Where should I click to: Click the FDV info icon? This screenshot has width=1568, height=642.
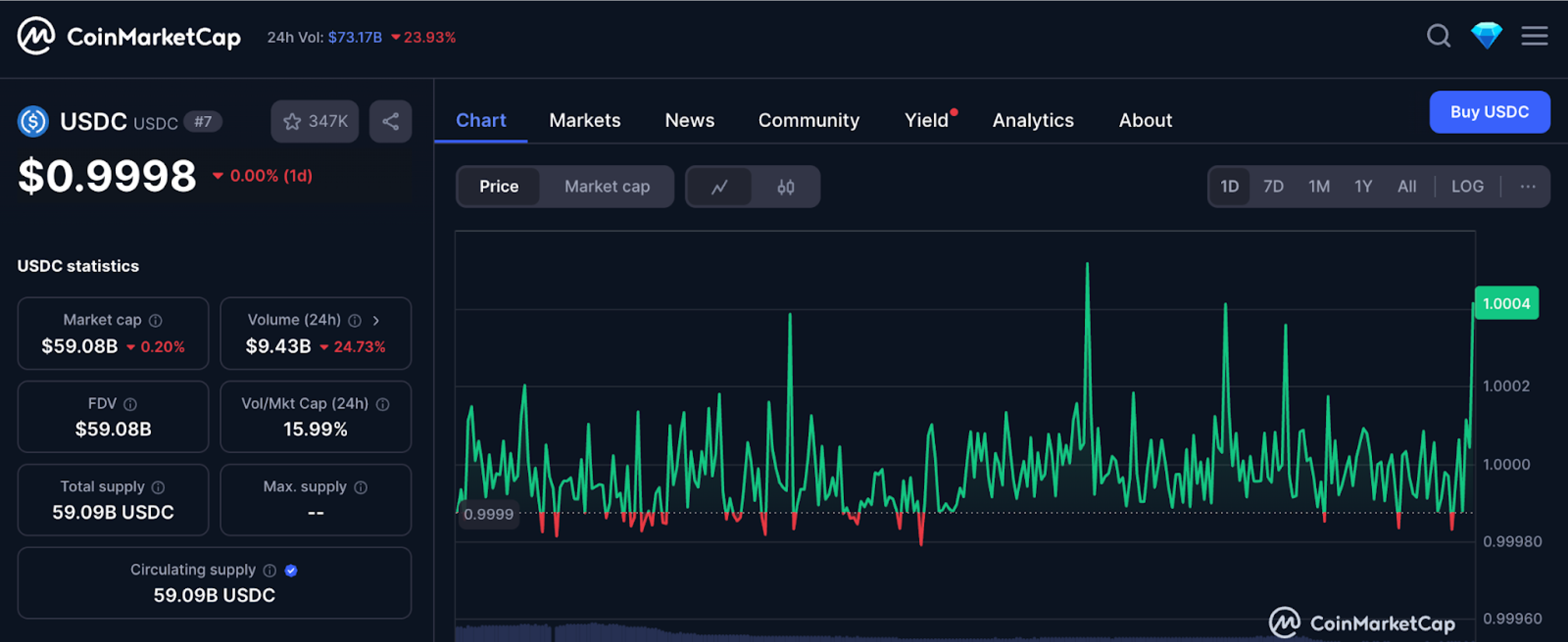(x=130, y=404)
